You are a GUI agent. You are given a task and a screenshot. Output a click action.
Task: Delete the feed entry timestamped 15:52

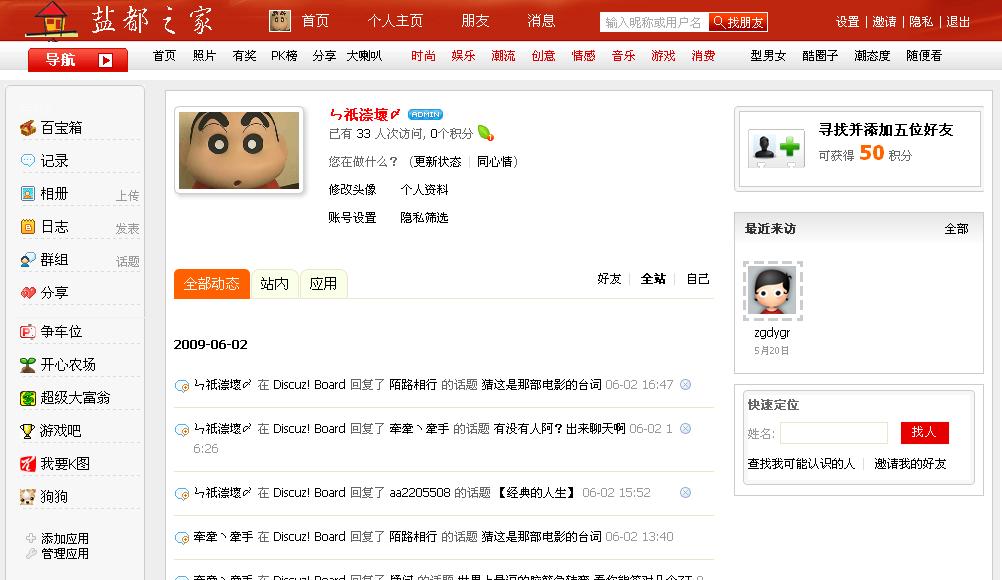[685, 492]
